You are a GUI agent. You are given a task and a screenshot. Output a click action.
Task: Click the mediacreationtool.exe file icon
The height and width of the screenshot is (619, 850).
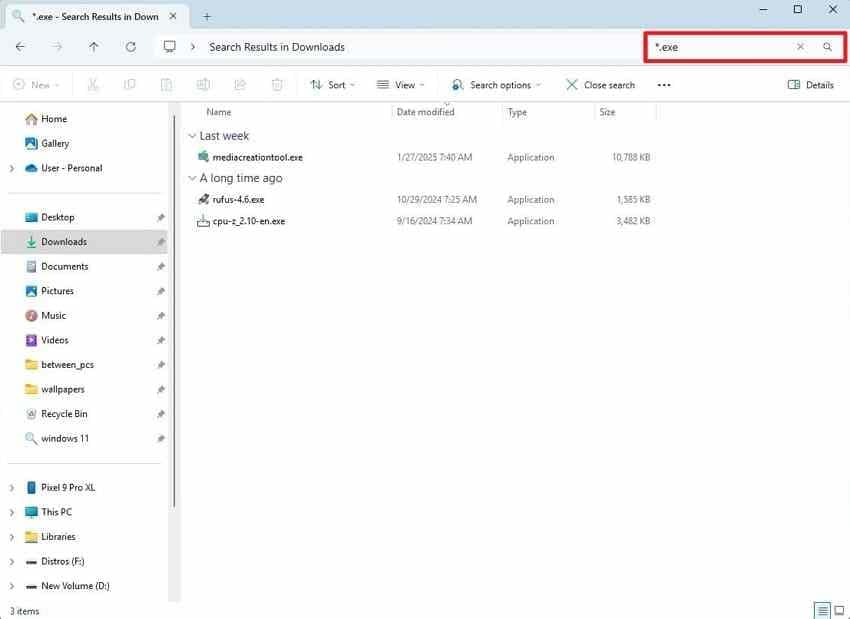click(x=203, y=157)
